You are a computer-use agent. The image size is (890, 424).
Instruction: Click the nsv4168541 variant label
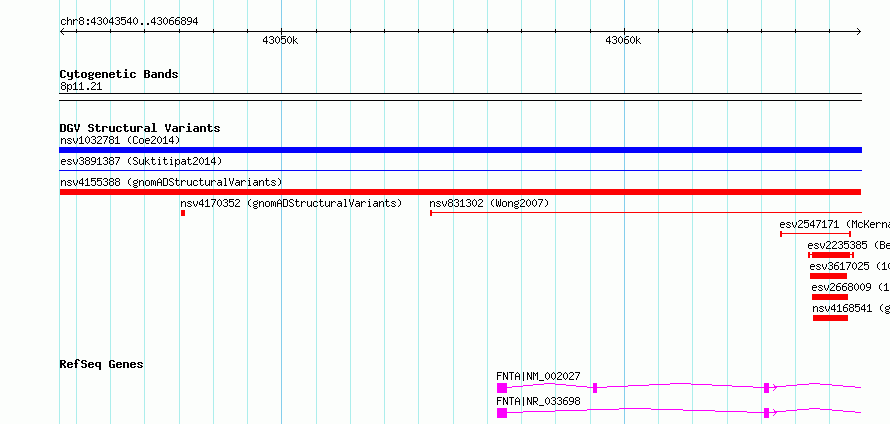click(x=851, y=308)
